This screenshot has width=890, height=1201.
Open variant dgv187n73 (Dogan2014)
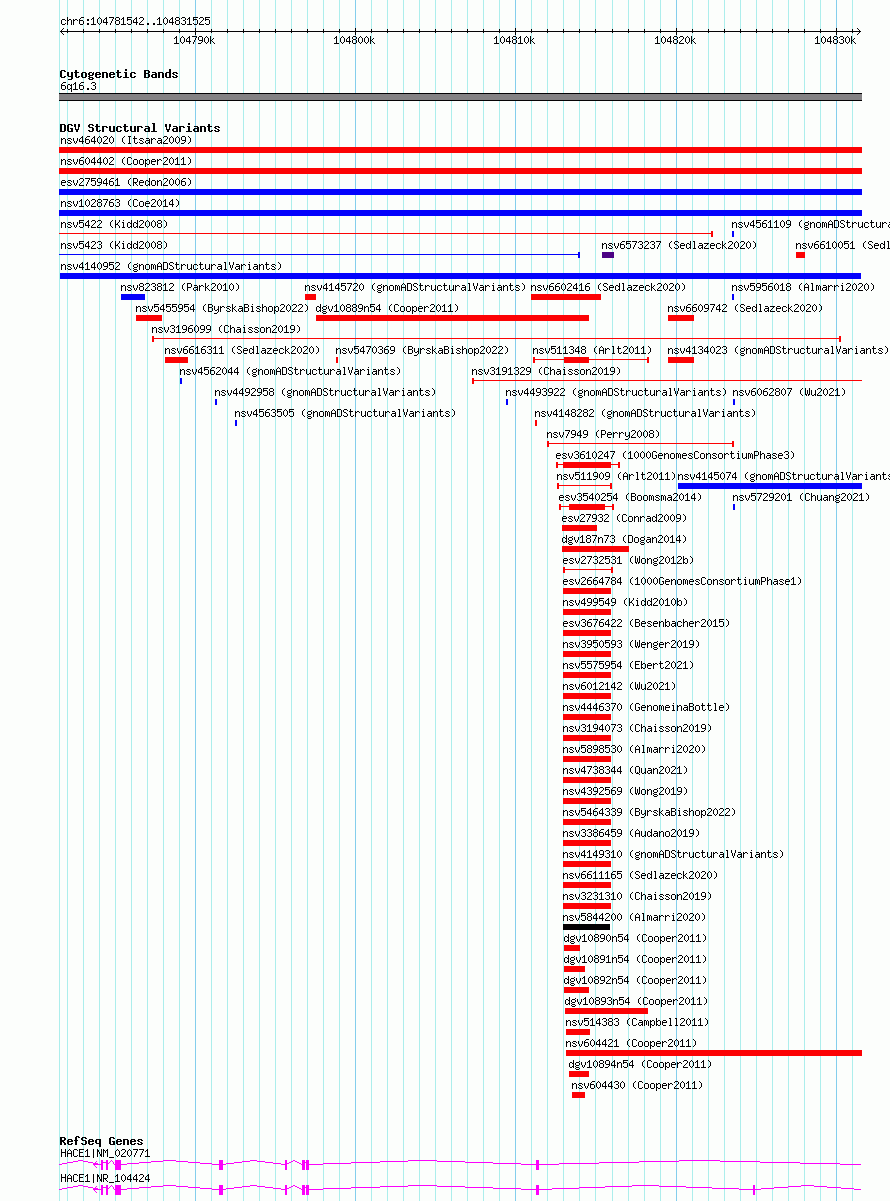click(x=624, y=539)
